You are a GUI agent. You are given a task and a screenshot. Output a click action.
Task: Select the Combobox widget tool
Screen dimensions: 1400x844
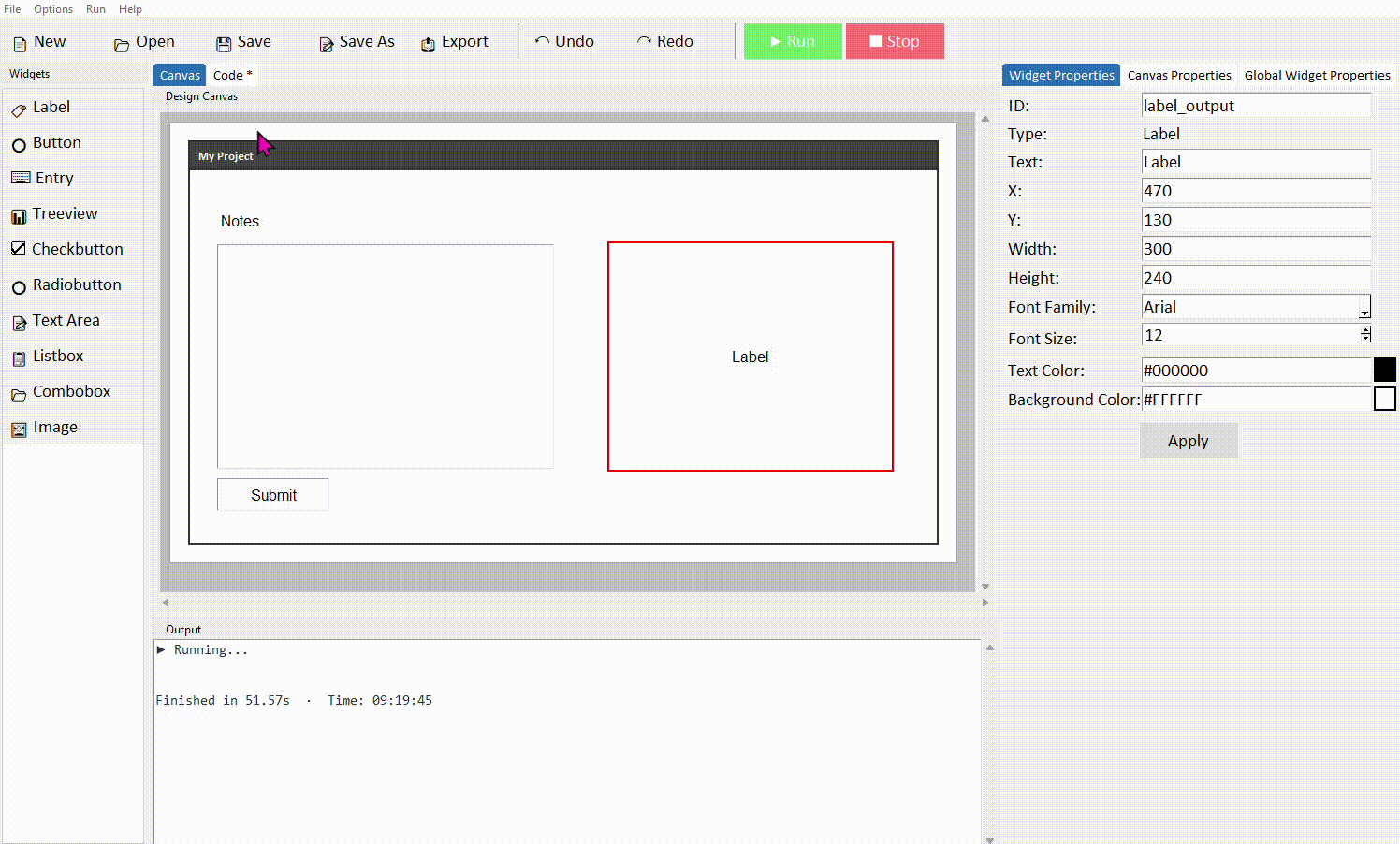pos(68,391)
